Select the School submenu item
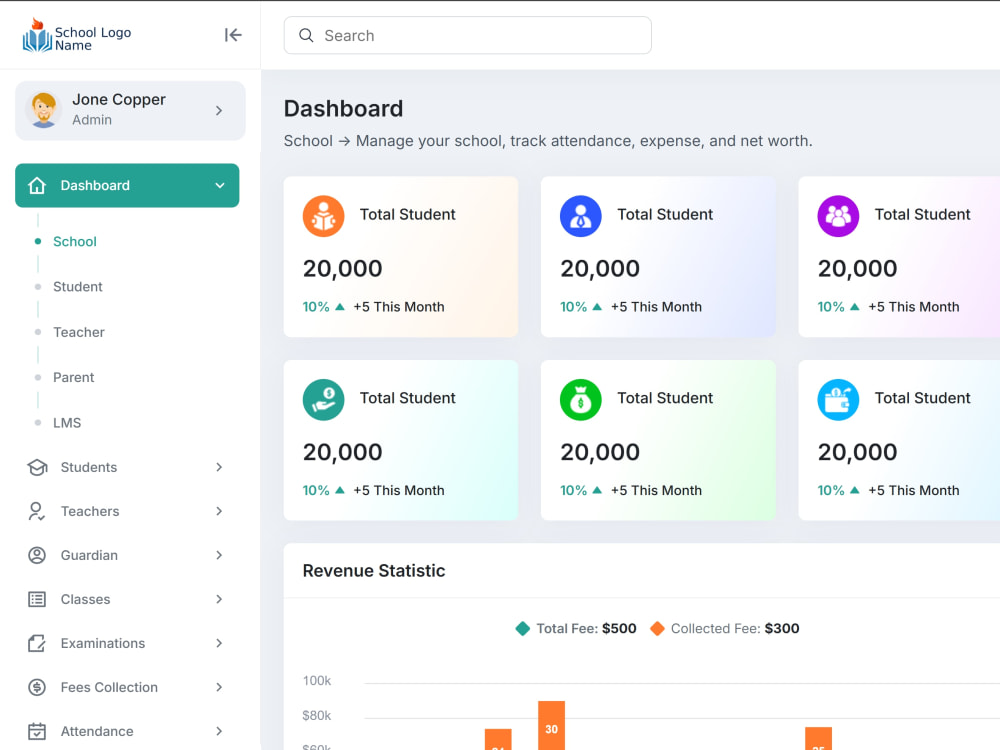Image resolution: width=1000 pixels, height=750 pixels. 75,242
